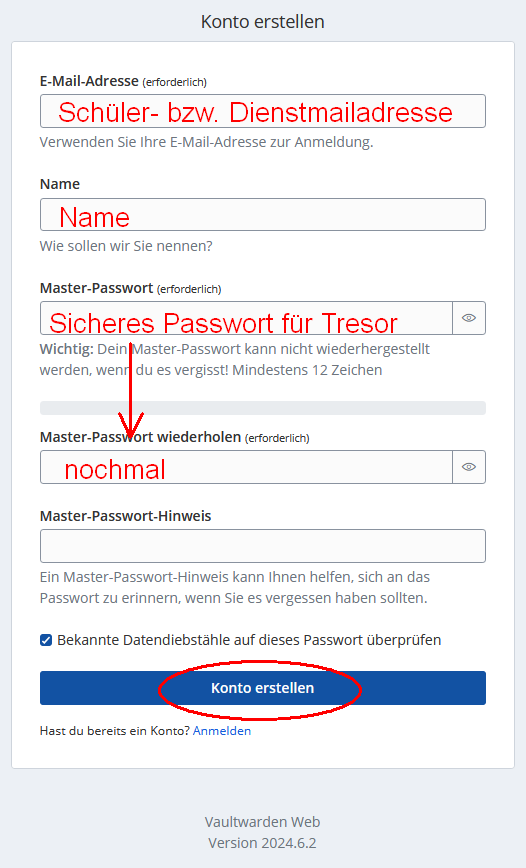Click the Vaultwarden Web footer text

pyautogui.click(x=262, y=822)
